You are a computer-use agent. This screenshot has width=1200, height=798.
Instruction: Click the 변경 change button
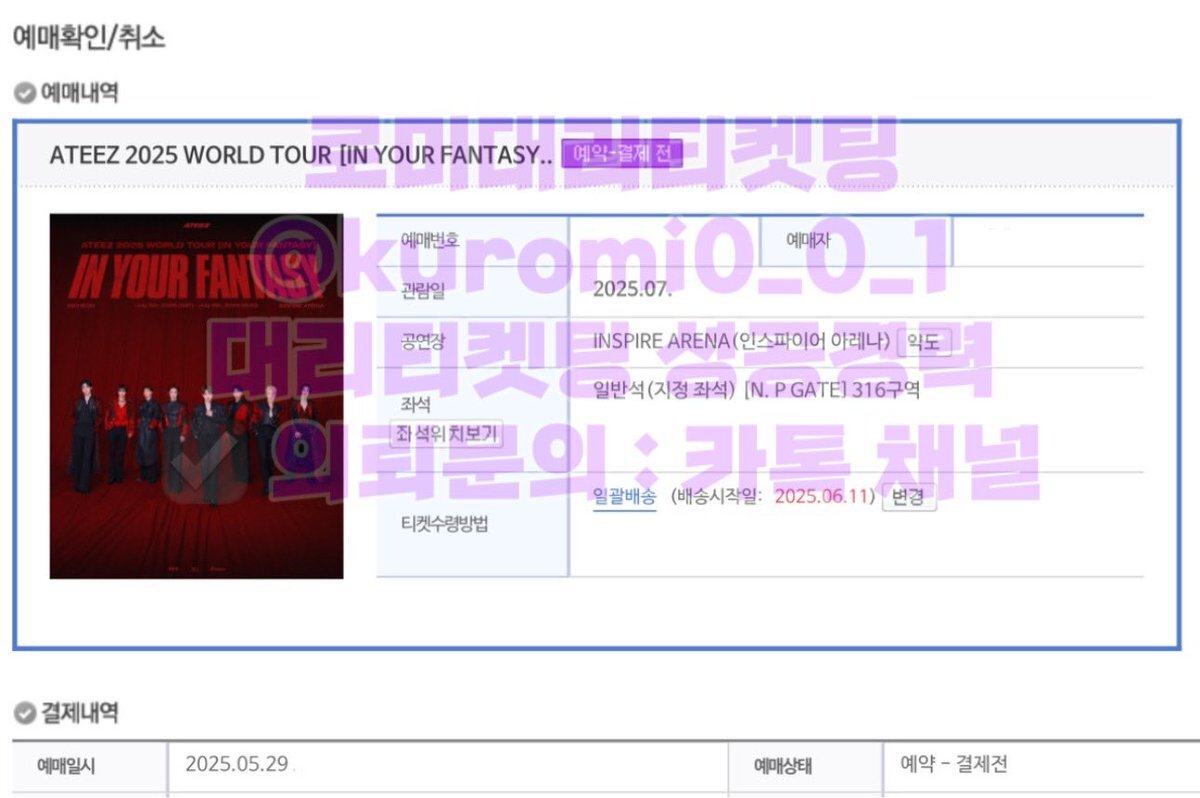click(x=909, y=497)
